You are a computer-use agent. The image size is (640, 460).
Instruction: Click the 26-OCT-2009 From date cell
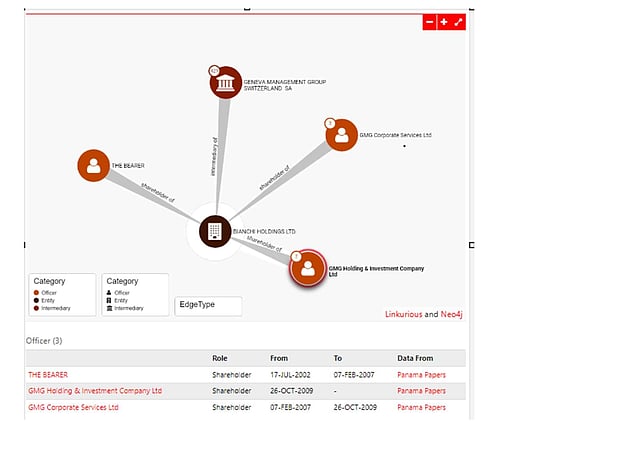tap(291, 391)
